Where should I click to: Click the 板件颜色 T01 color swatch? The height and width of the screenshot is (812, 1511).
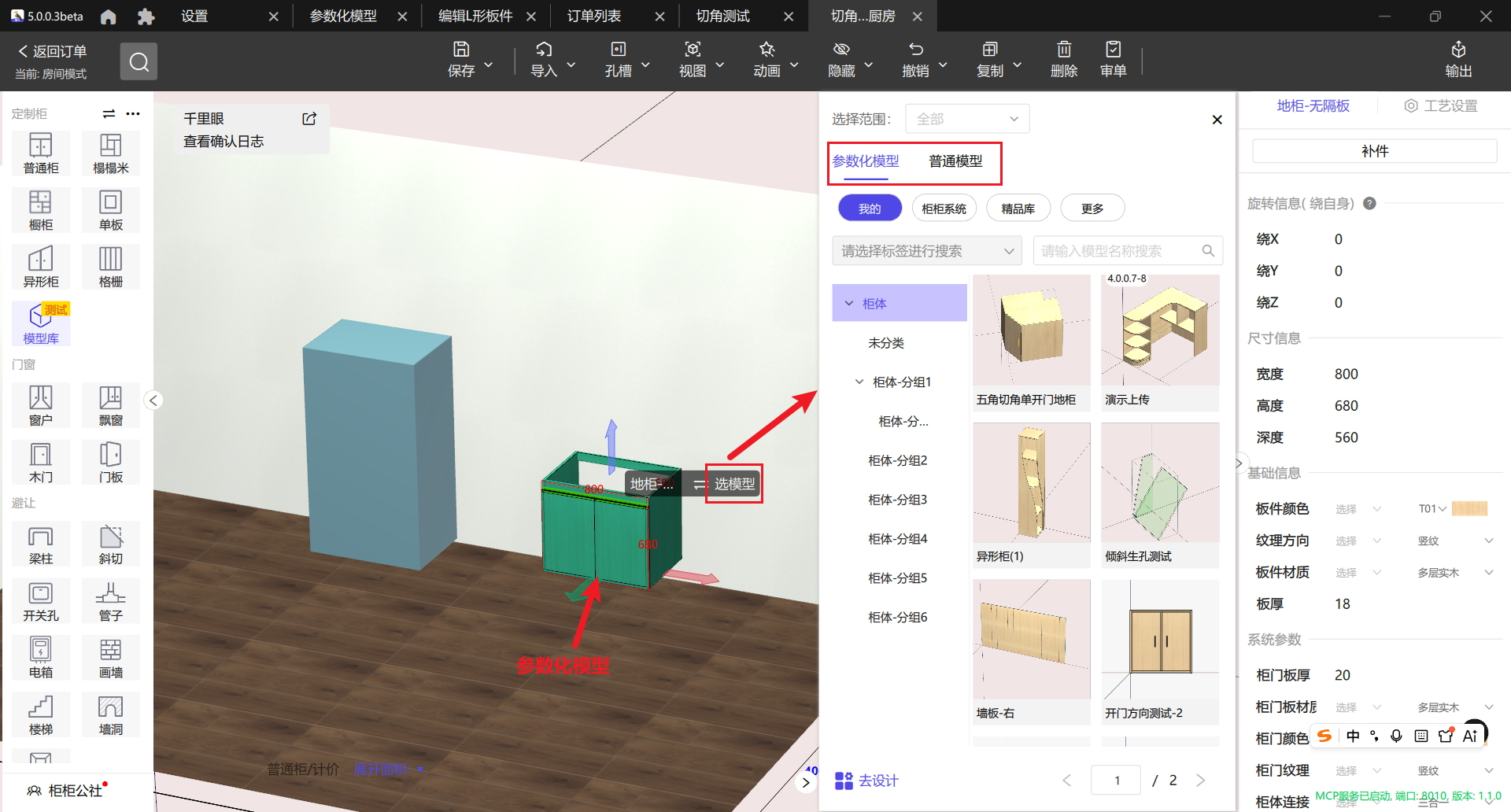(x=1469, y=509)
